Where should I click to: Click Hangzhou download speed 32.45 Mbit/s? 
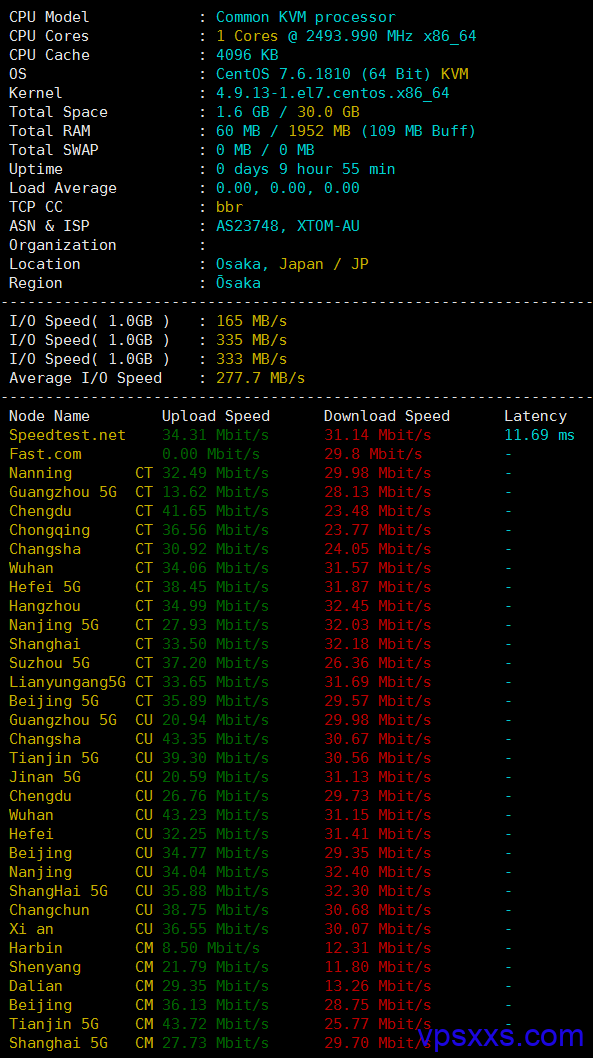pos(377,606)
